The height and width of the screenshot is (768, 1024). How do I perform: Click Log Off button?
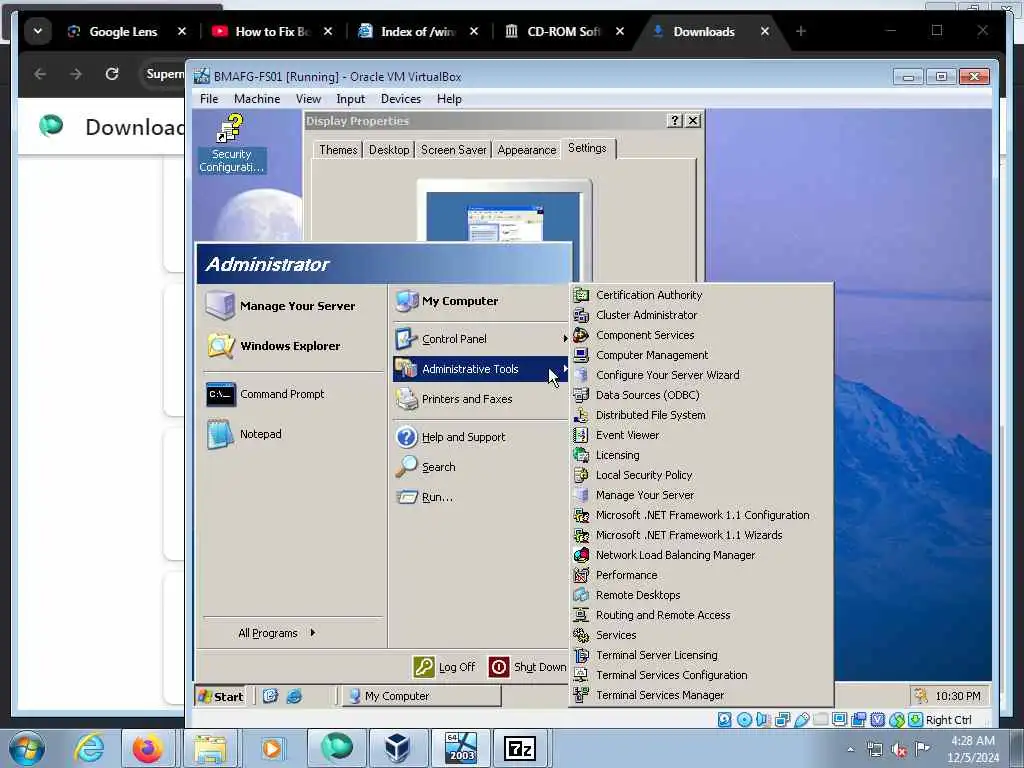click(445, 667)
